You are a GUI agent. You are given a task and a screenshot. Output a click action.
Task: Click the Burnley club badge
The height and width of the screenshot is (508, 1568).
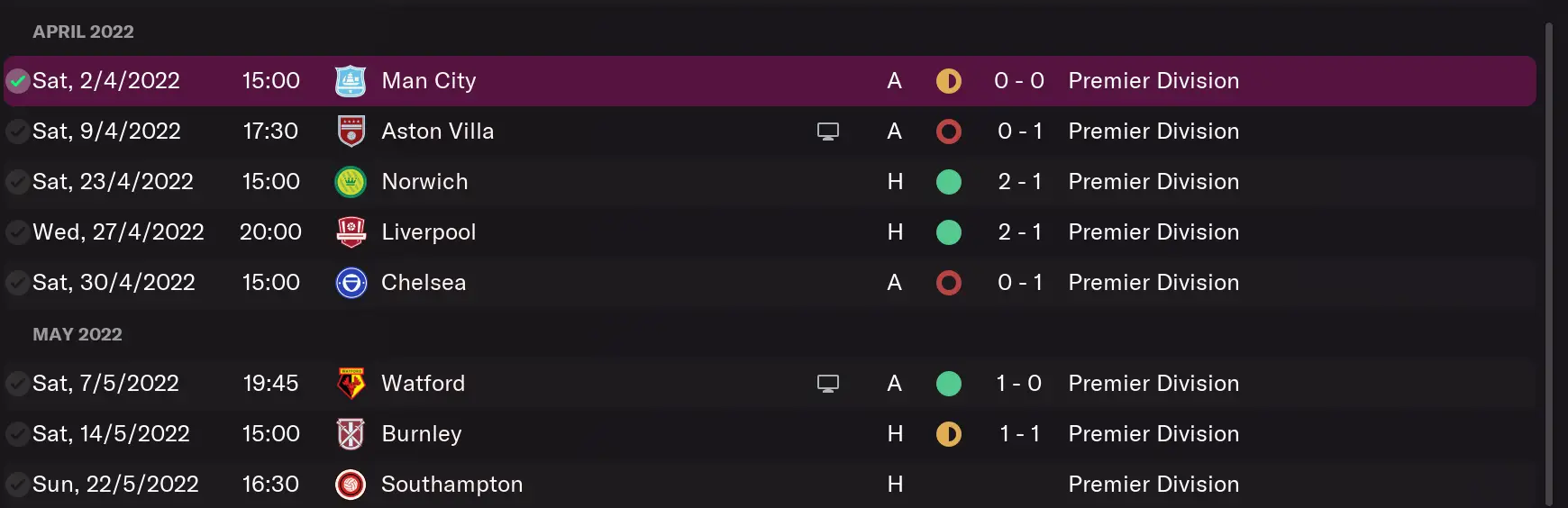(351, 434)
